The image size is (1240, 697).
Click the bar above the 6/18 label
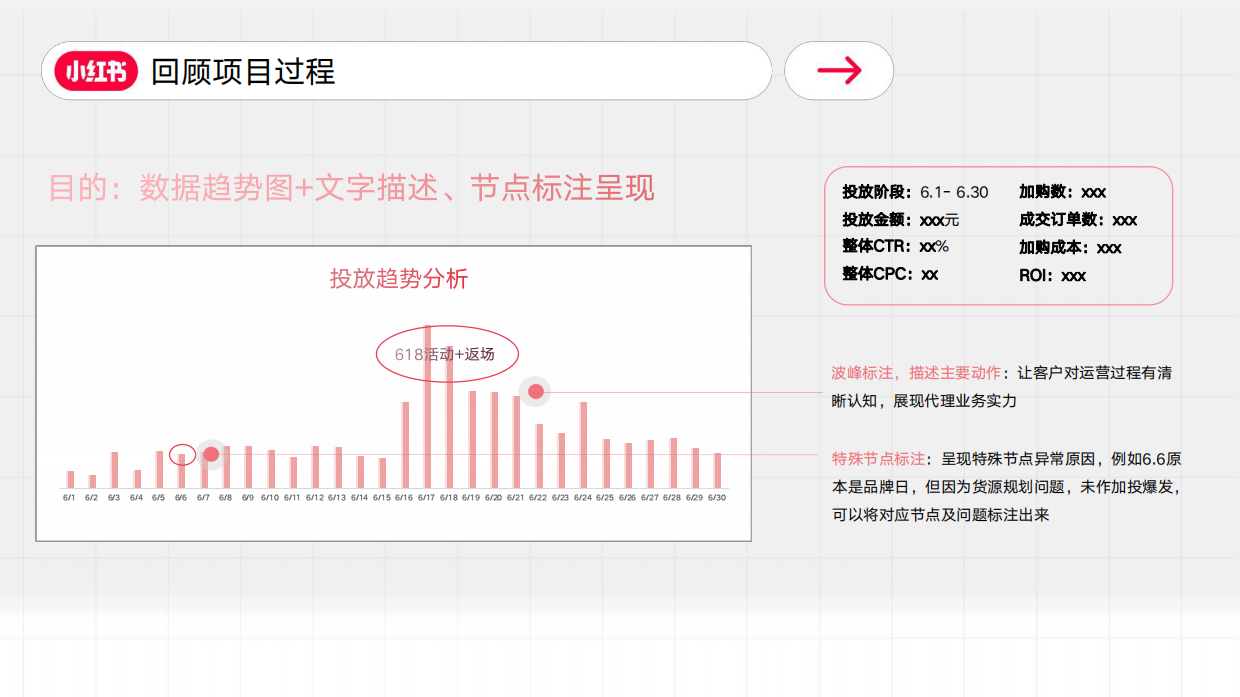[449, 416]
